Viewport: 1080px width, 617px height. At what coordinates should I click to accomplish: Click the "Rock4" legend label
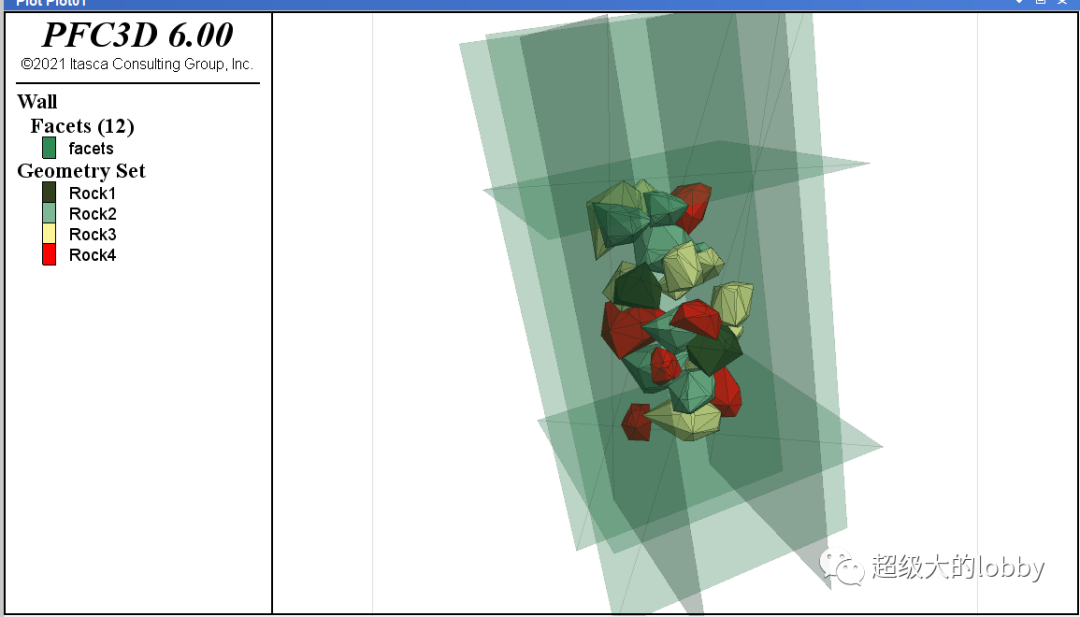92,255
